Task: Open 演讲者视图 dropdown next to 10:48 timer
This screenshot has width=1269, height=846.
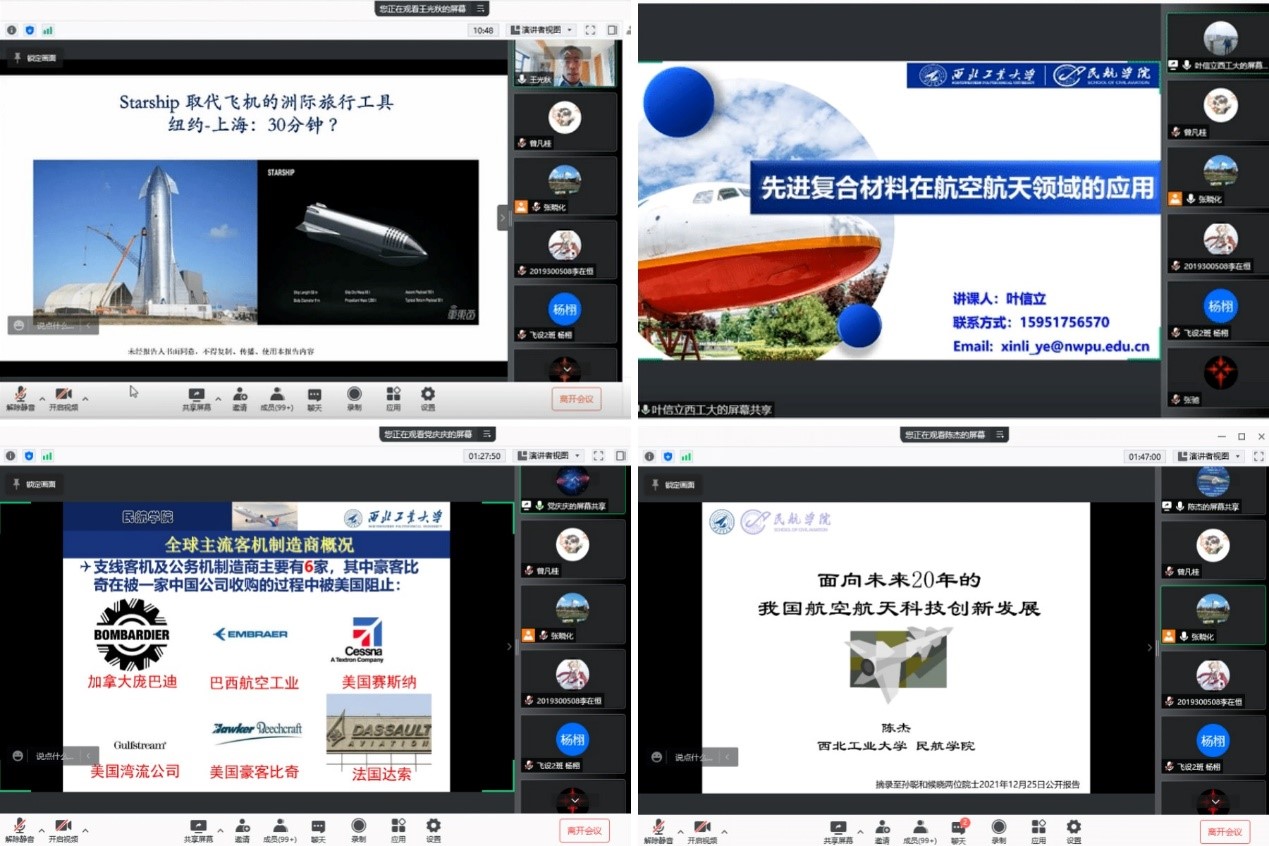Action: tap(541, 30)
